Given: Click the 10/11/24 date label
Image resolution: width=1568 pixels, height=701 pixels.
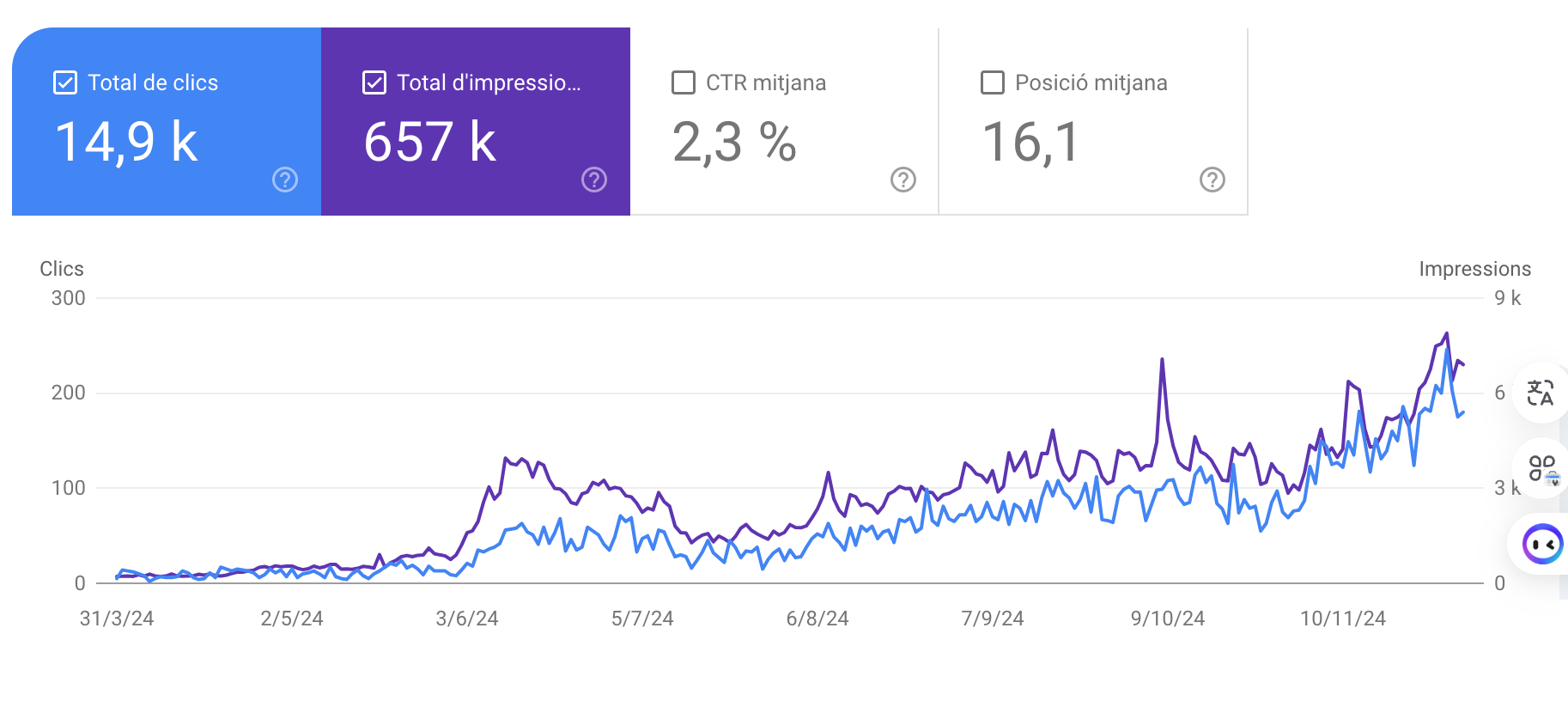Looking at the screenshot, I should [1342, 619].
